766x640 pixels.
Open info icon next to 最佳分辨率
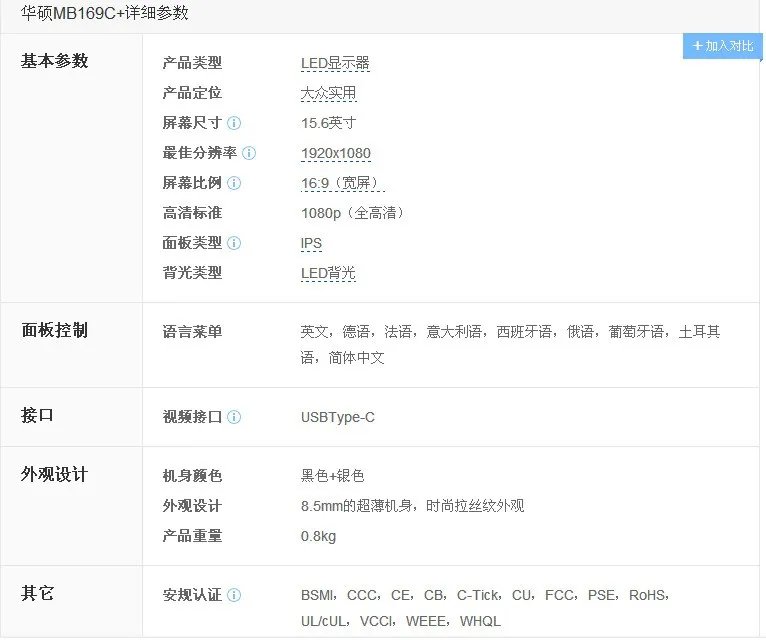point(249,153)
